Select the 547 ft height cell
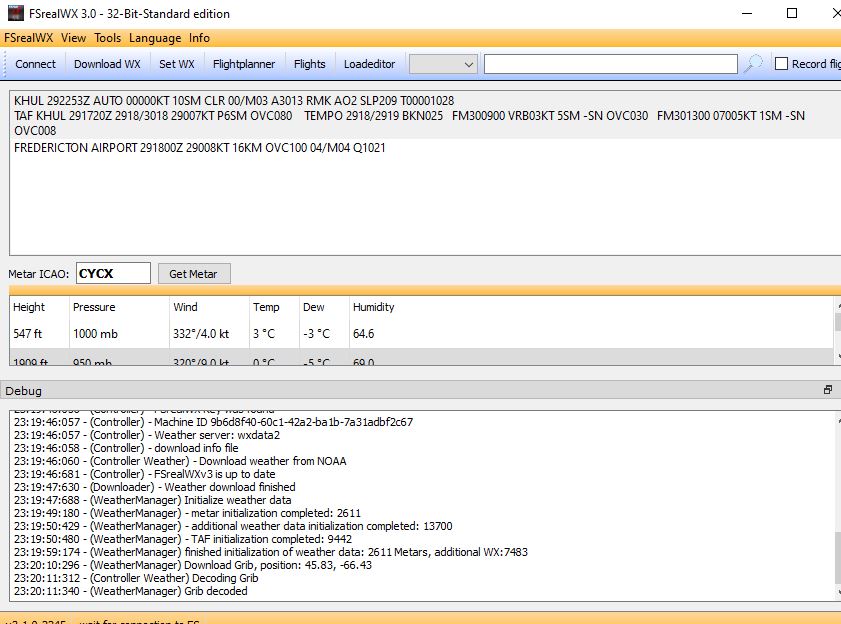 click(27, 334)
